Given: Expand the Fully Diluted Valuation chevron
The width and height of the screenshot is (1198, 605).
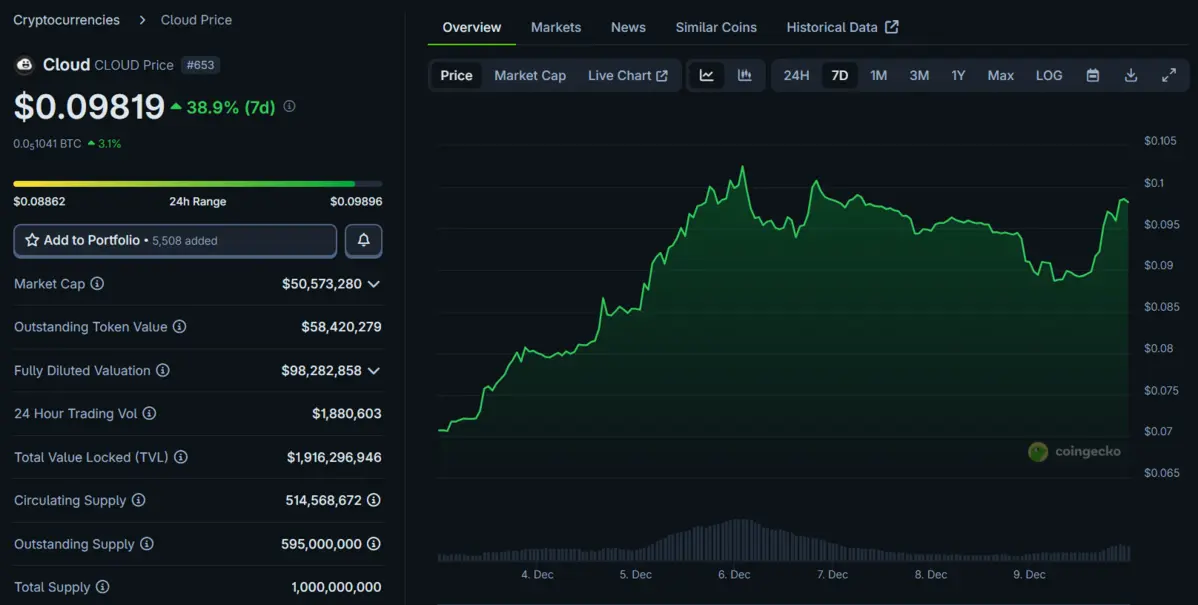Looking at the screenshot, I should [x=374, y=371].
